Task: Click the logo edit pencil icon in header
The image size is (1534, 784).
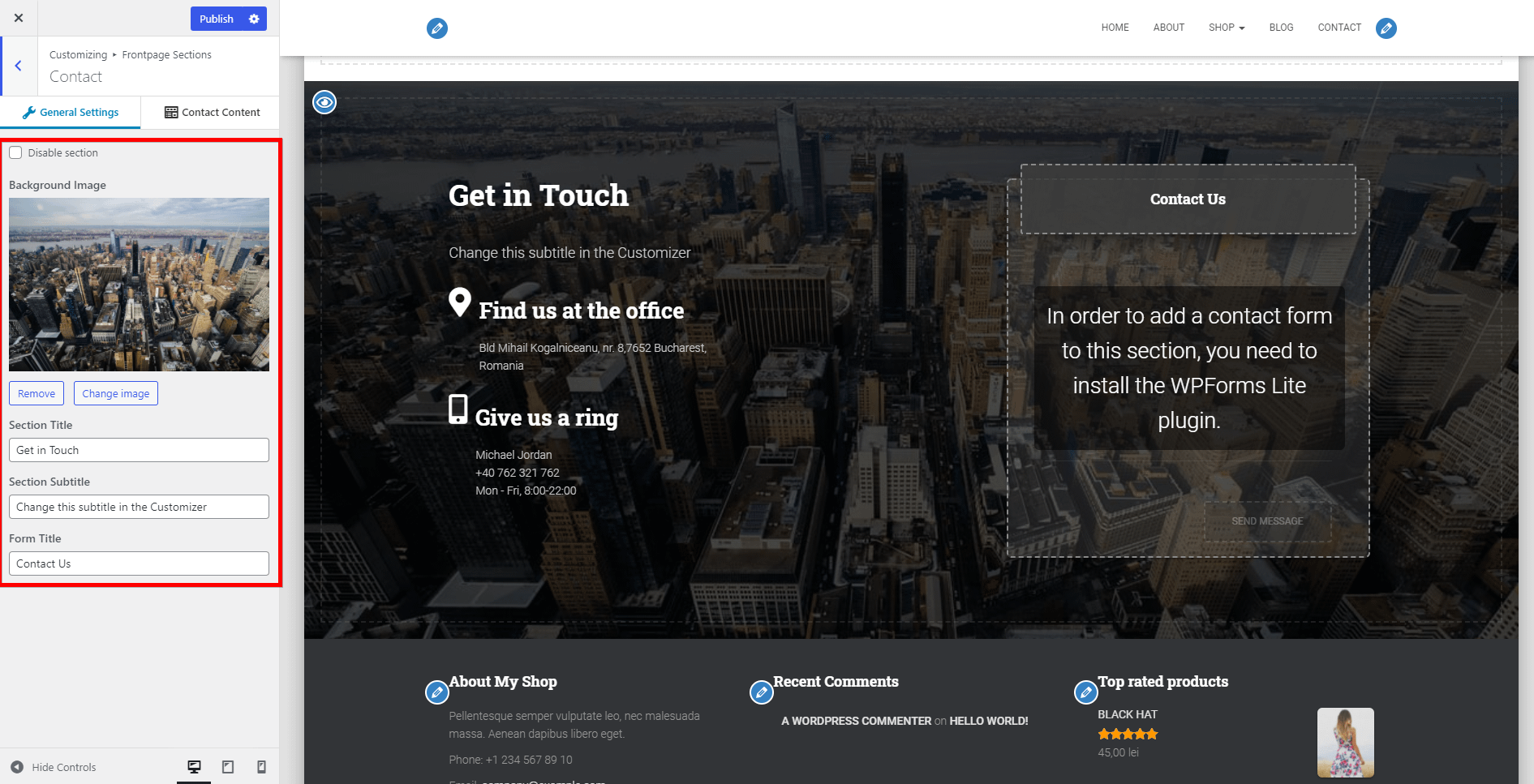Action: pos(437,29)
